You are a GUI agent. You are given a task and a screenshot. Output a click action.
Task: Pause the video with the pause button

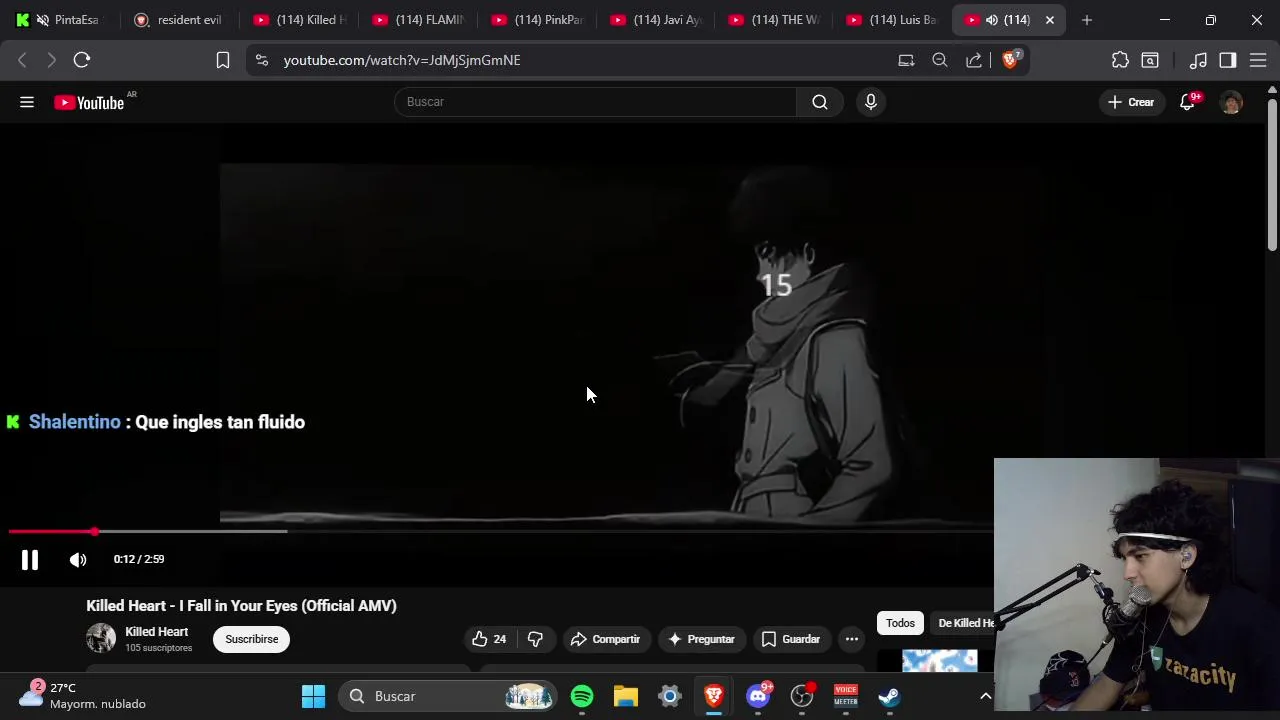[x=30, y=560]
